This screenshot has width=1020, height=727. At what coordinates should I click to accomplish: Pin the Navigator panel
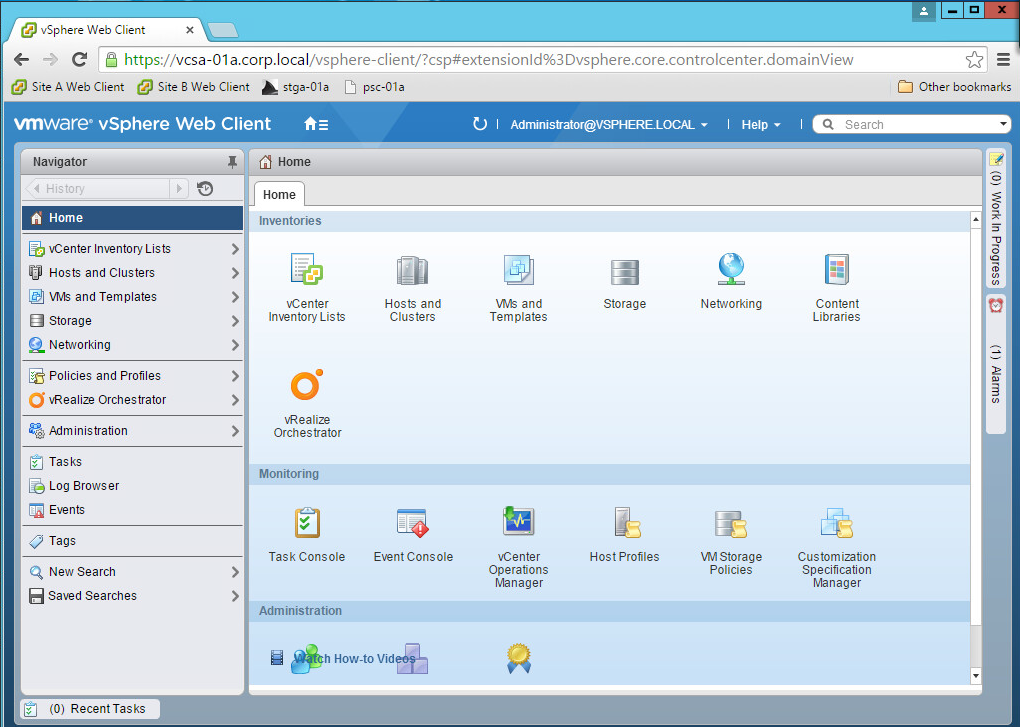pyautogui.click(x=232, y=162)
